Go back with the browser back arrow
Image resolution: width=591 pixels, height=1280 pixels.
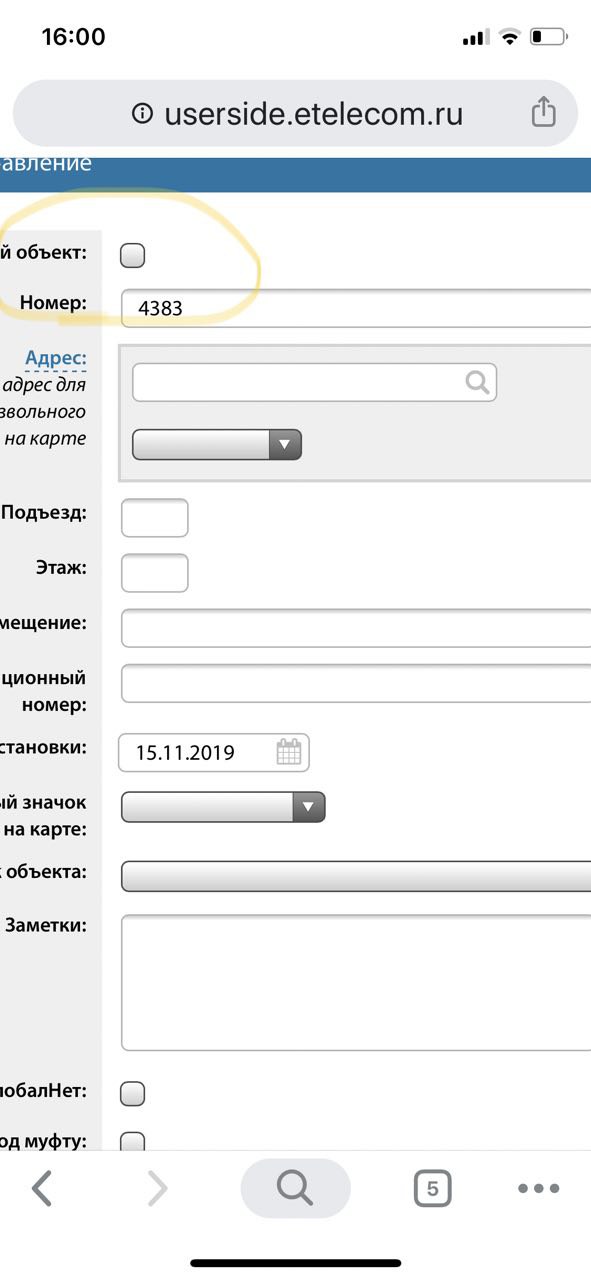[x=41, y=1188]
